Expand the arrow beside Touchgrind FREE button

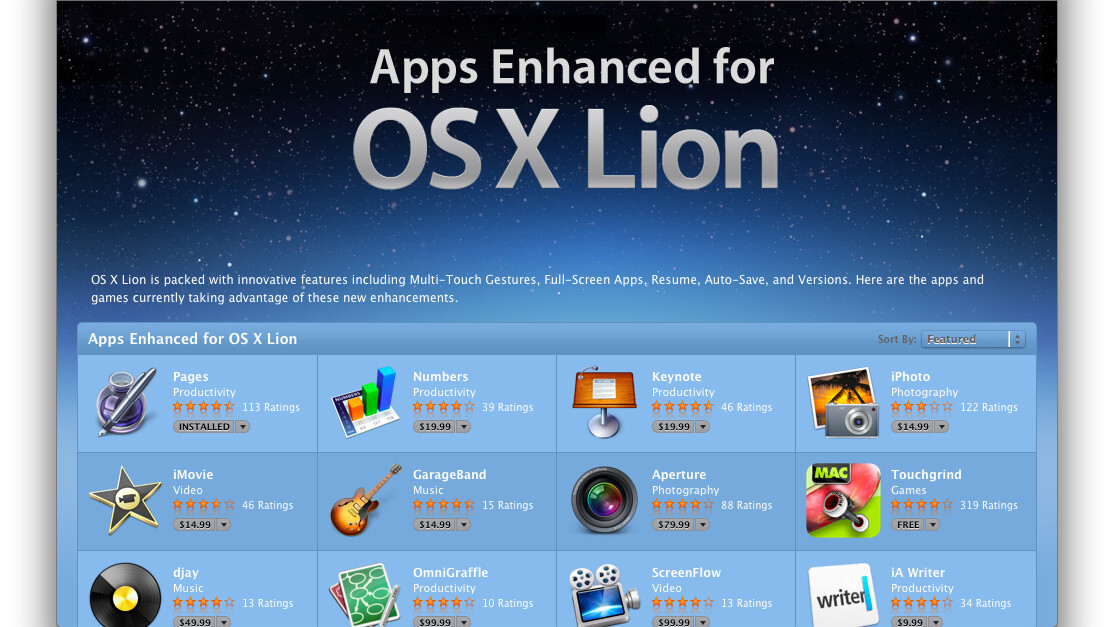click(932, 525)
